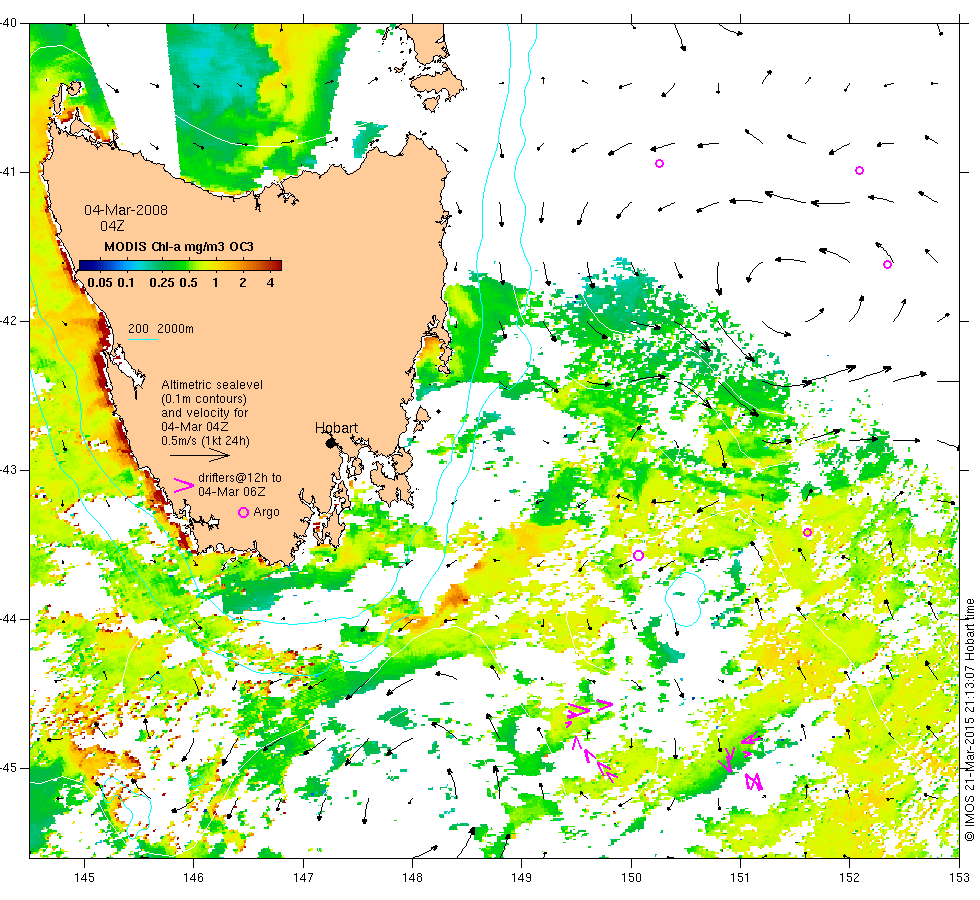Click the longitude 147 axis label
The image size is (980, 900).
pyautogui.click(x=303, y=878)
